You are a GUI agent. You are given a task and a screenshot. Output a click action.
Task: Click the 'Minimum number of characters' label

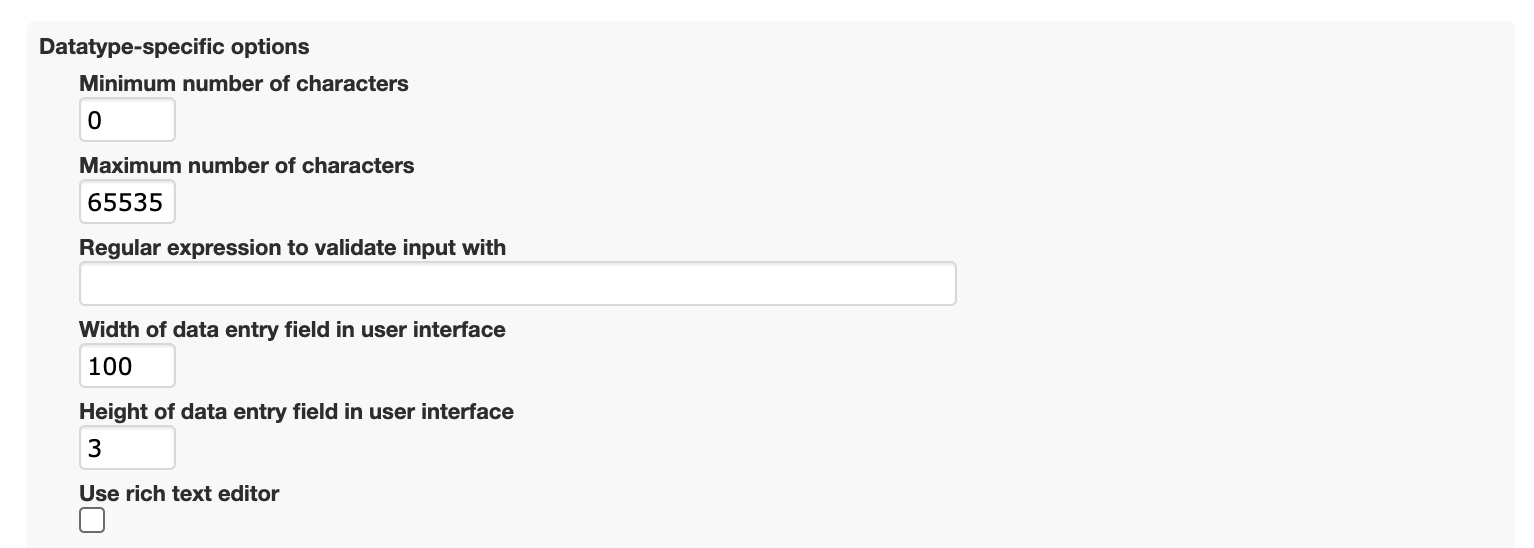[244, 84]
